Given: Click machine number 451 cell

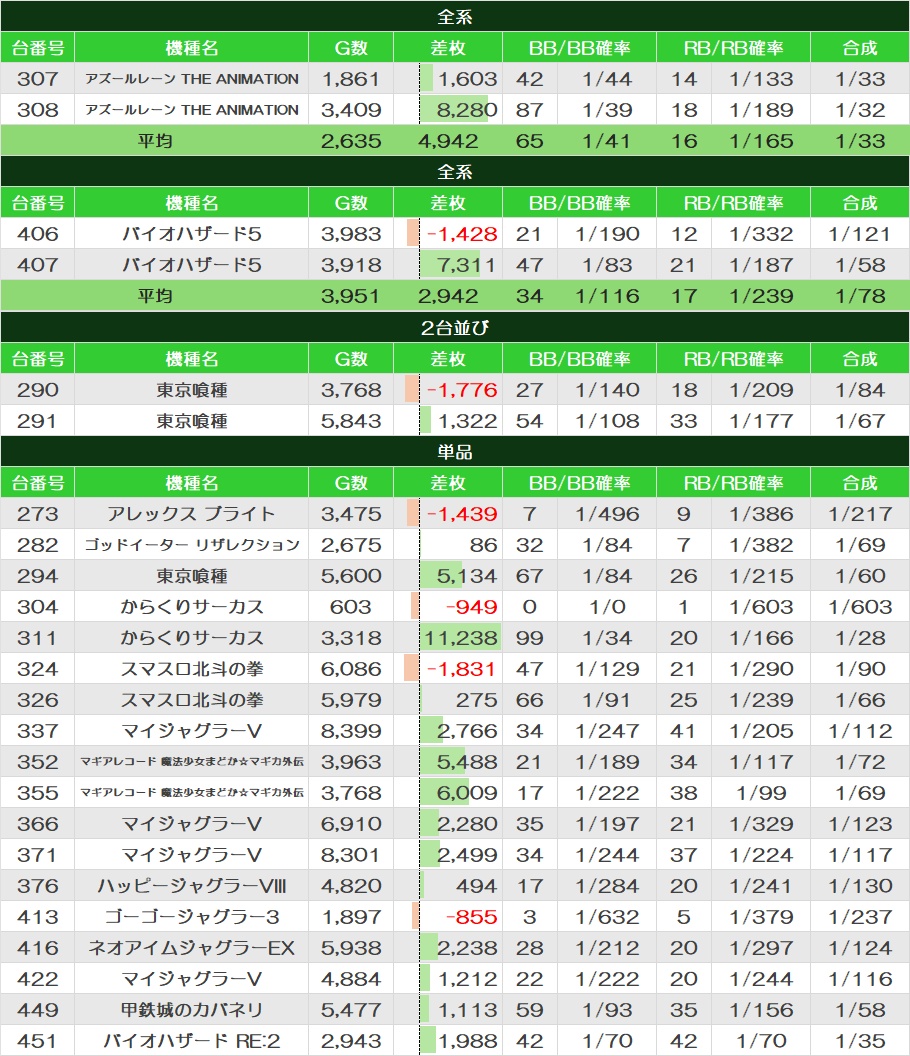Looking at the screenshot, I should pos(38,1041).
